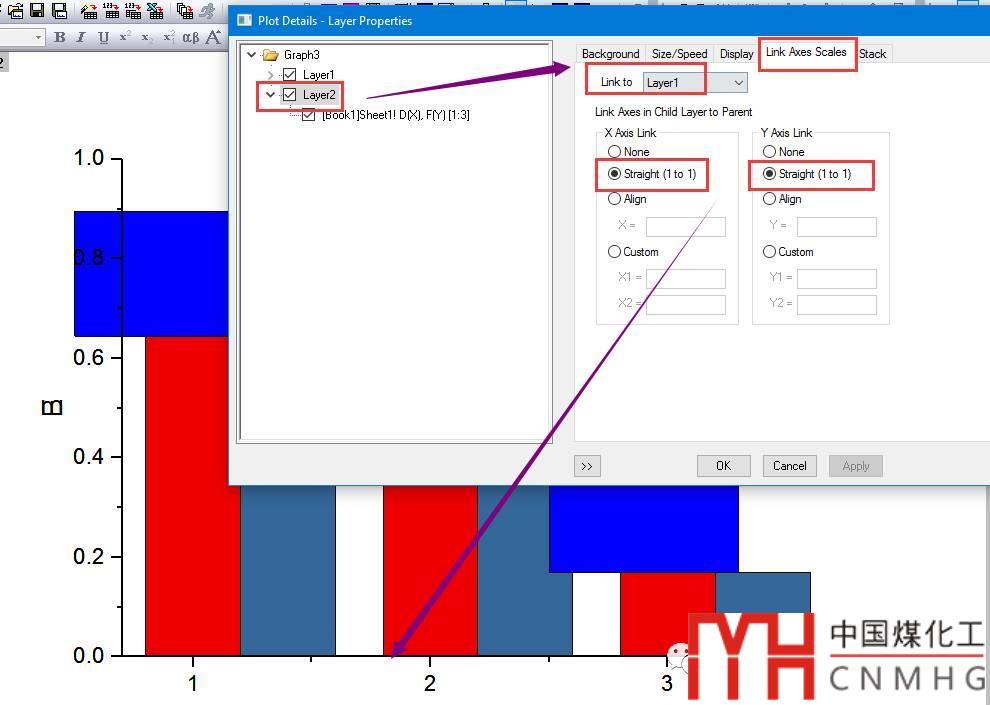This screenshot has width=990, height=705.
Task: Apply Superscript formatting
Action: click(x=125, y=36)
